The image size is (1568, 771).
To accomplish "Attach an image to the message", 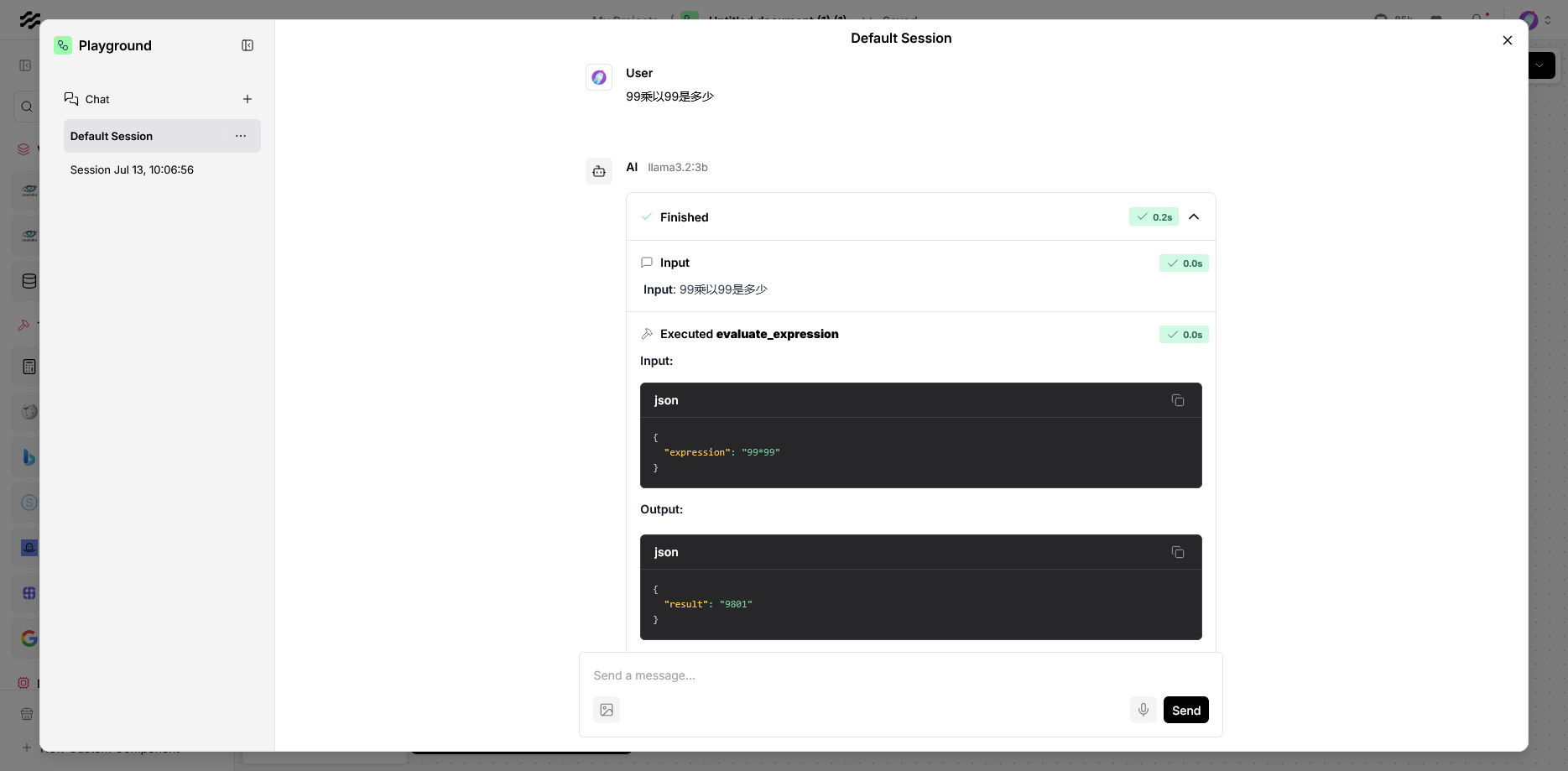I will tap(607, 710).
